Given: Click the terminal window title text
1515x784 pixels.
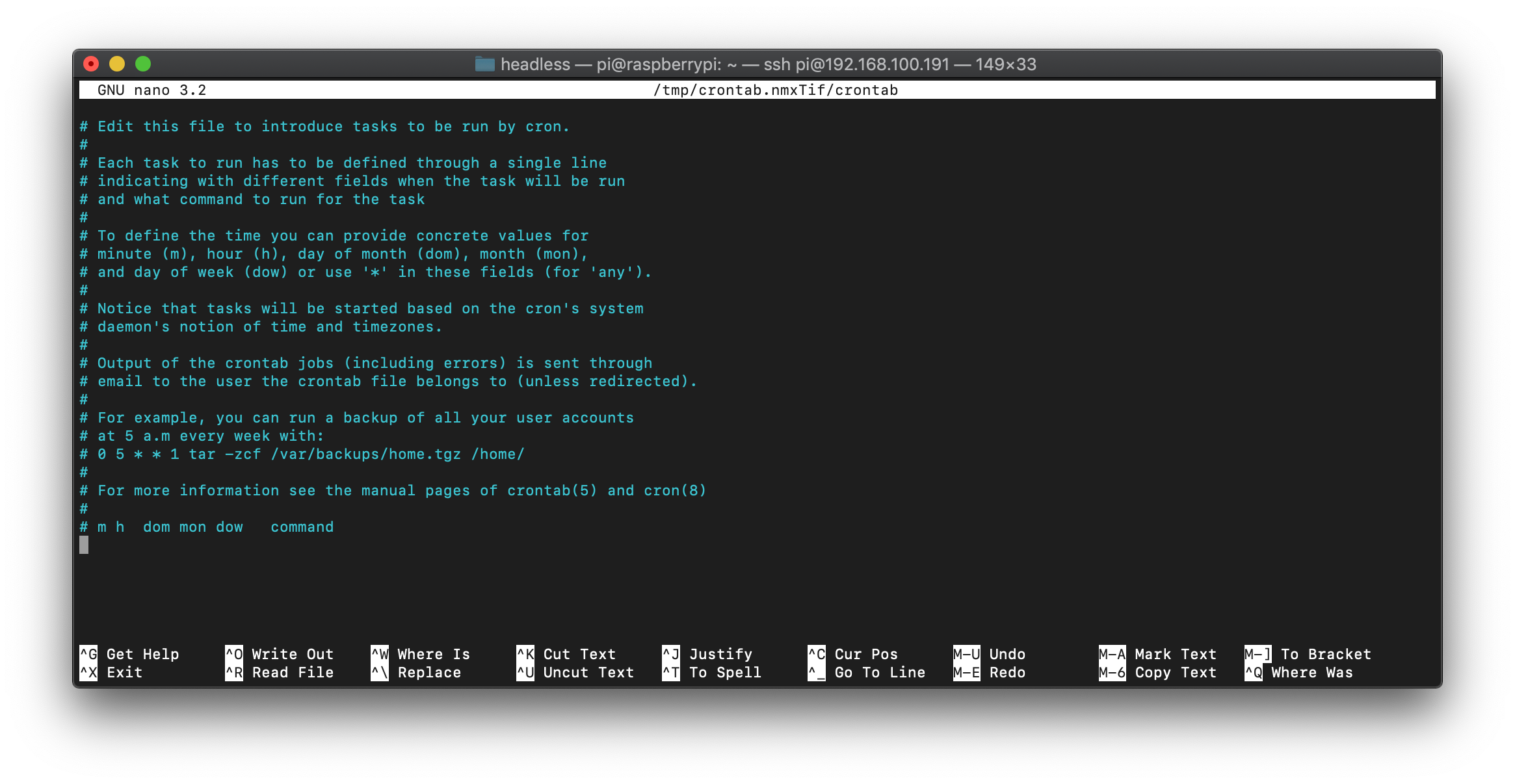Looking at the screenshot, I should (768, 64).
